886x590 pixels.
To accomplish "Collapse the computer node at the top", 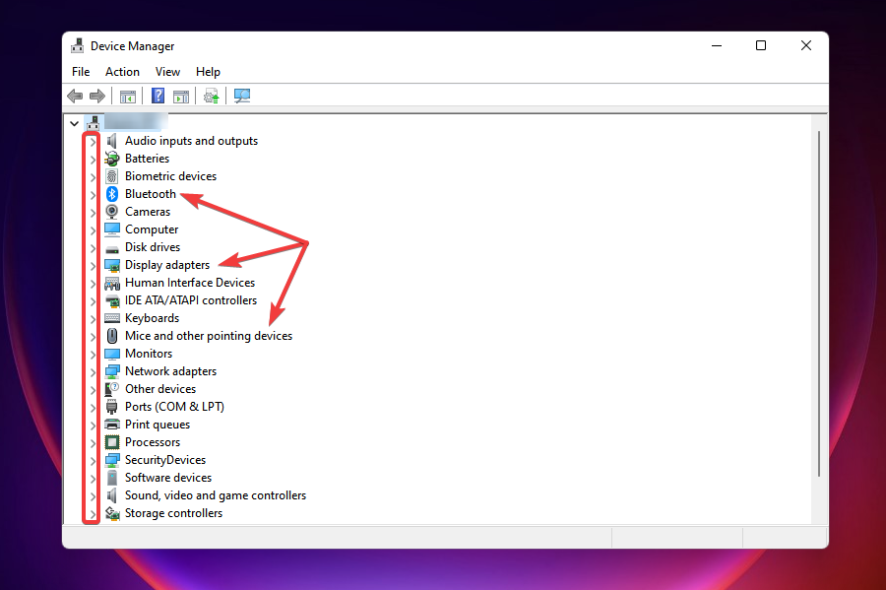I will [74, 122].
